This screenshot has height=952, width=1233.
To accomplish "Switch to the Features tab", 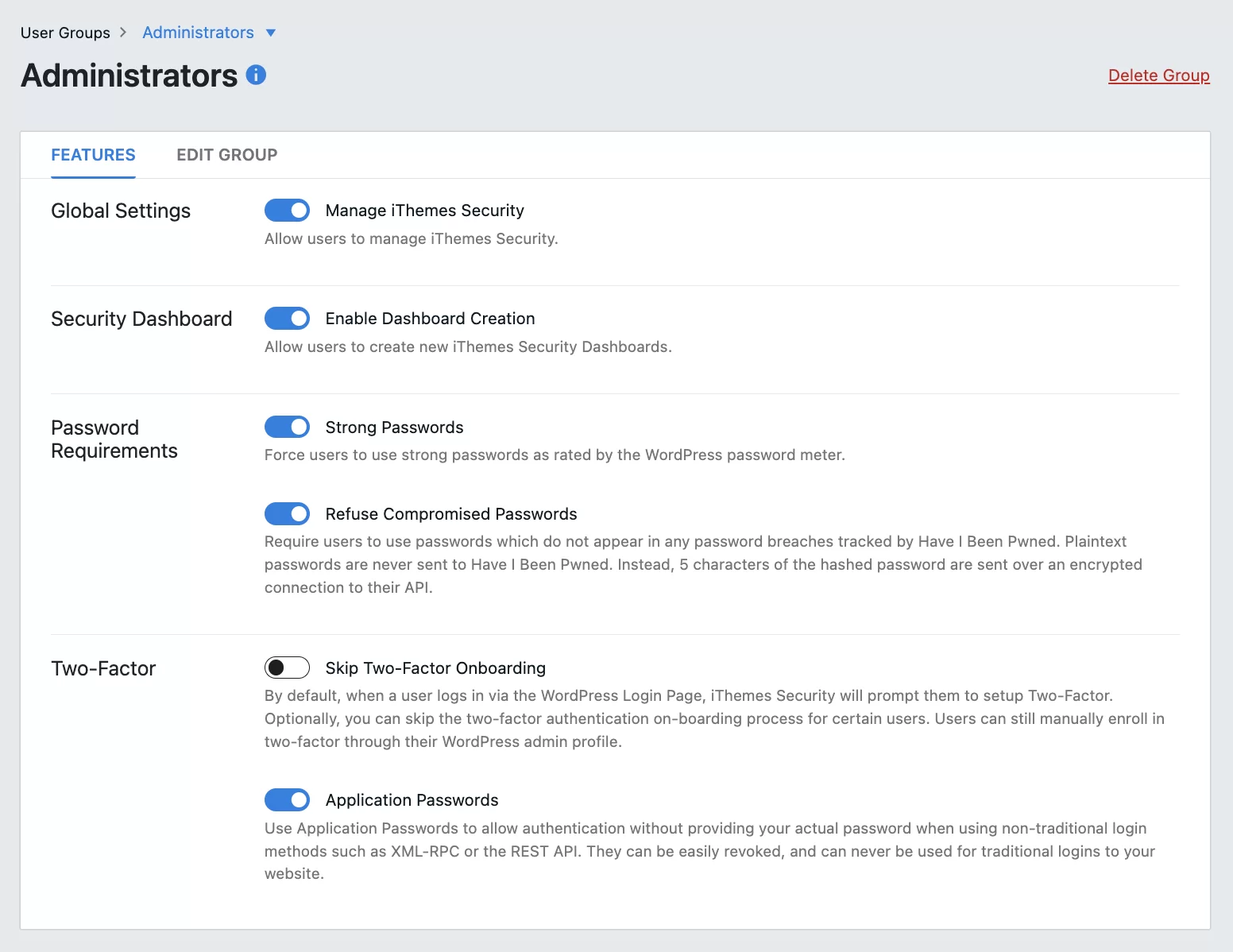I will click(93, 155).
